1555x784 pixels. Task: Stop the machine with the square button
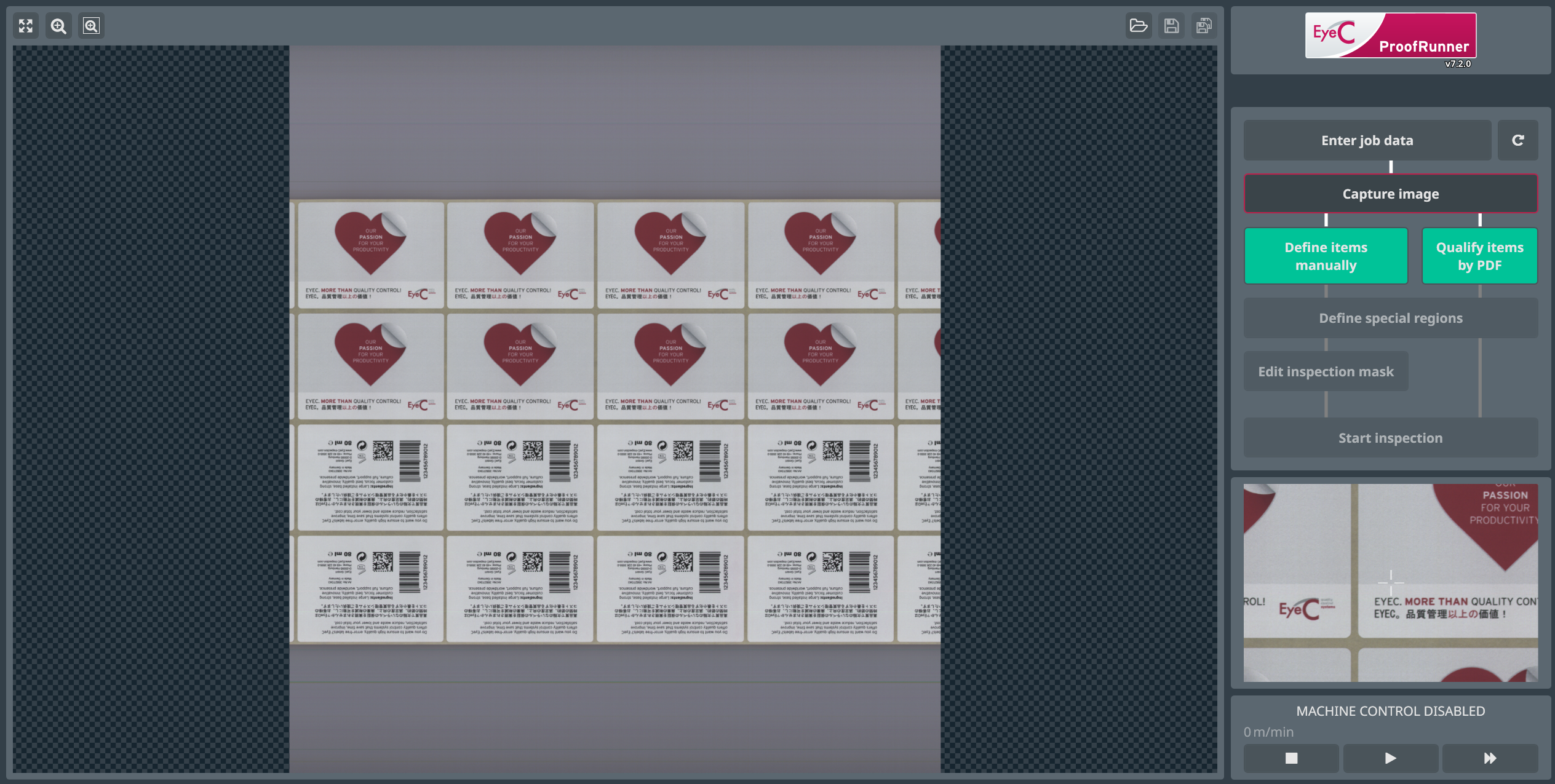click(1291, 758)
